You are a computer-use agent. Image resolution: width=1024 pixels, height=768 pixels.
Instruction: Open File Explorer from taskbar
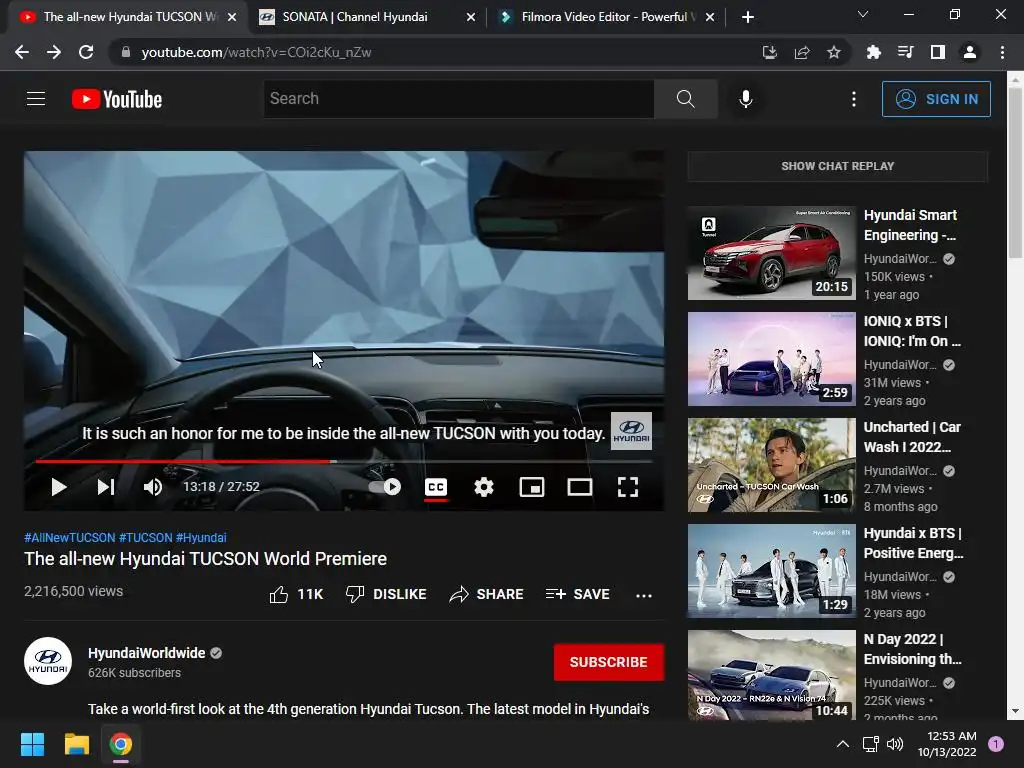76,744
